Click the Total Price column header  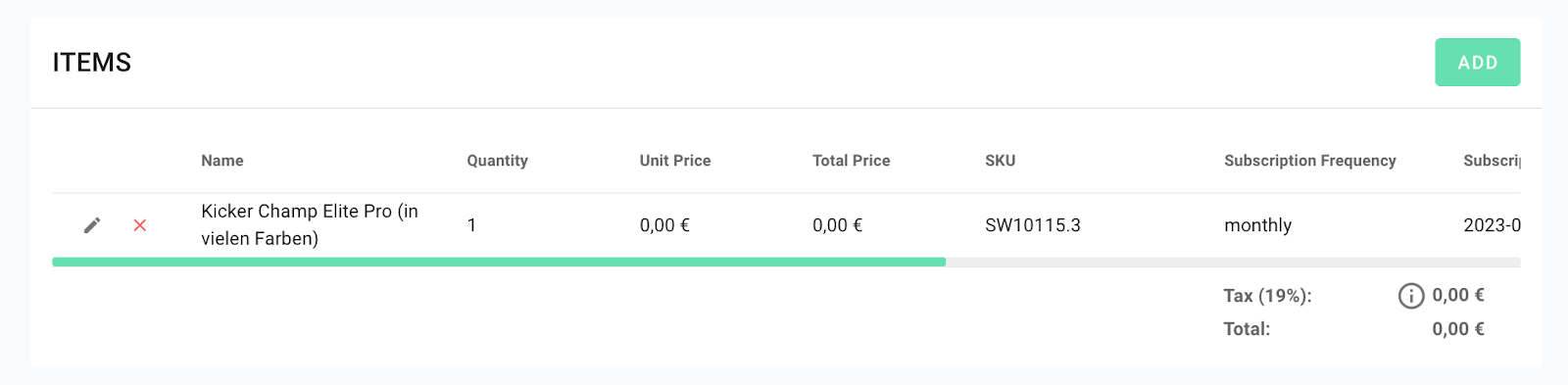coord(852,161)
